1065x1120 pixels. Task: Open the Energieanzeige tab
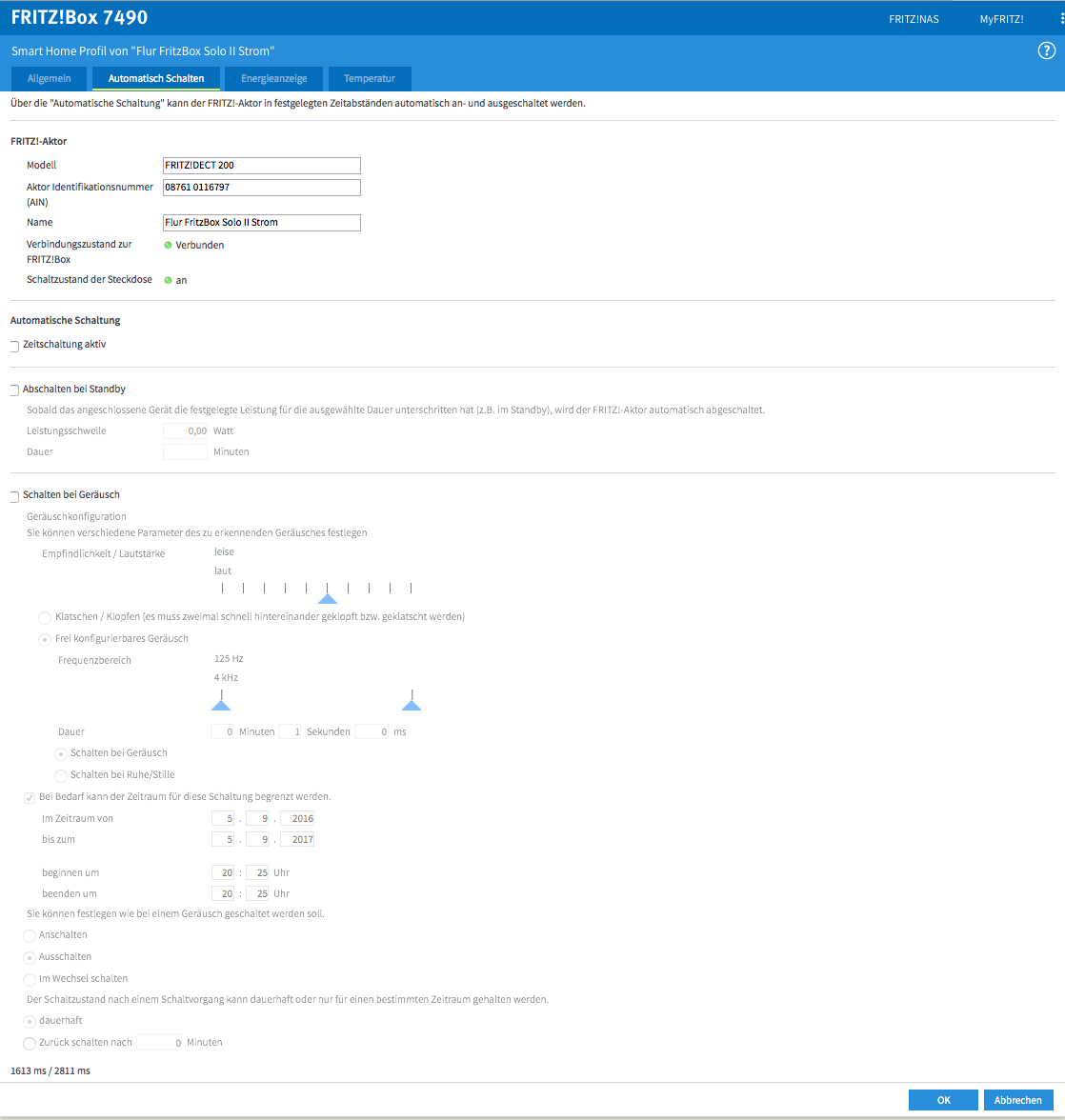273,78
